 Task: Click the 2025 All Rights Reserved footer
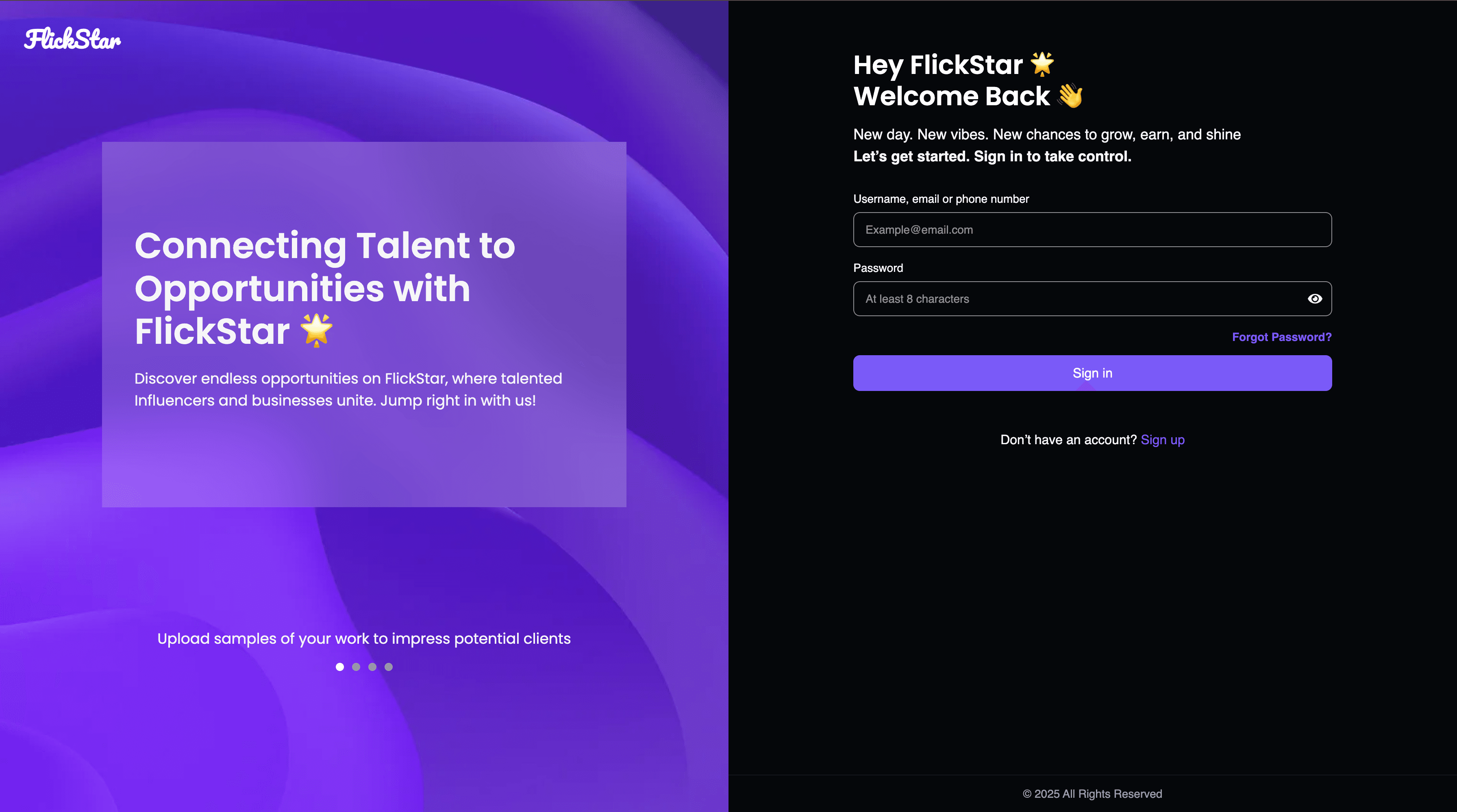tap(1092, 794)
